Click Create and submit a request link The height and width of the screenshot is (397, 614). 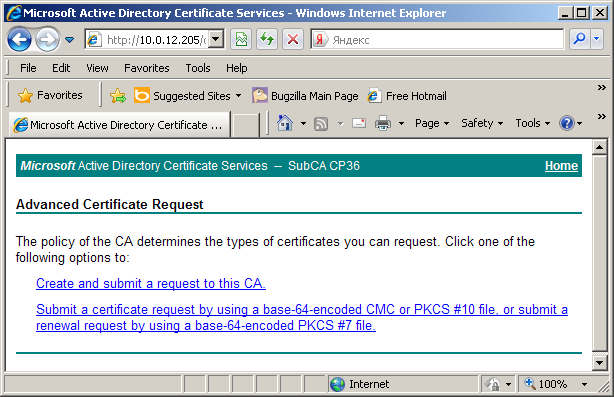click(151, 283)
